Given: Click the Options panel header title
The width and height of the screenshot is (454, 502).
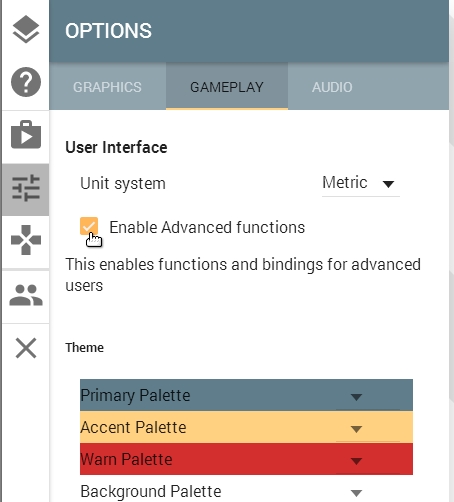Looking at the screenshot, I should 108,31.
